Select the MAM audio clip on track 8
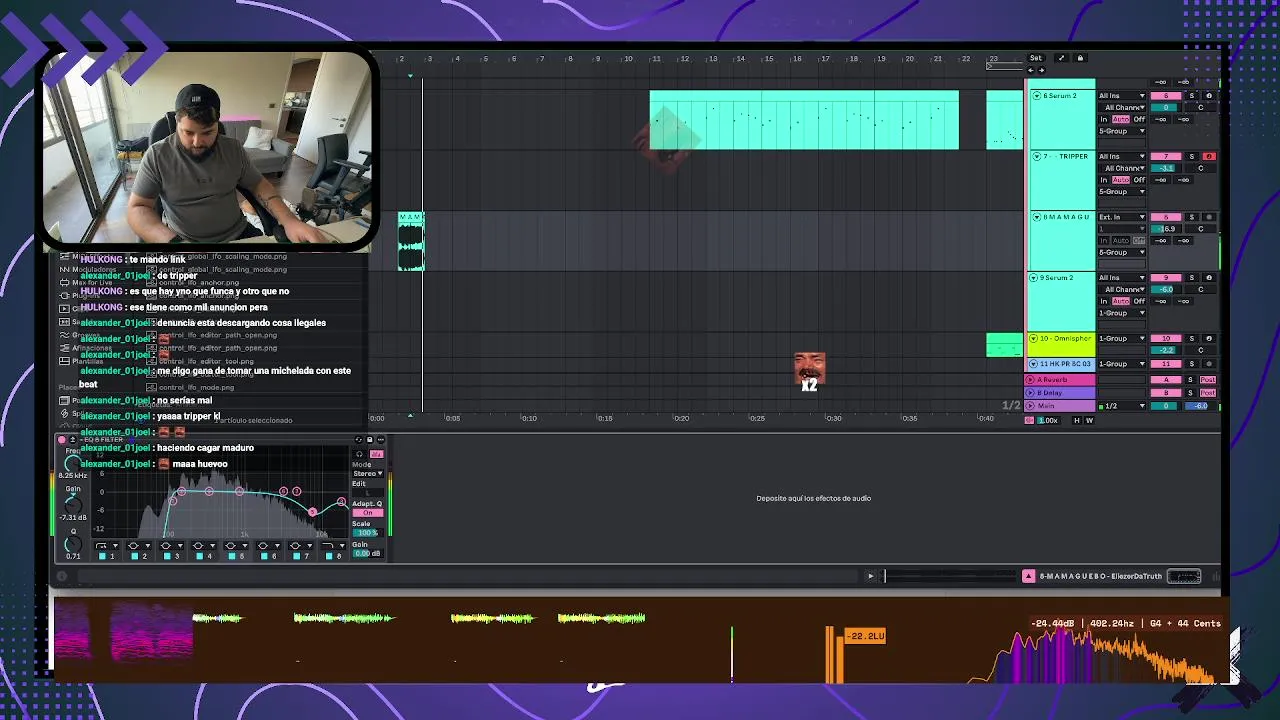 click(411, 241)
